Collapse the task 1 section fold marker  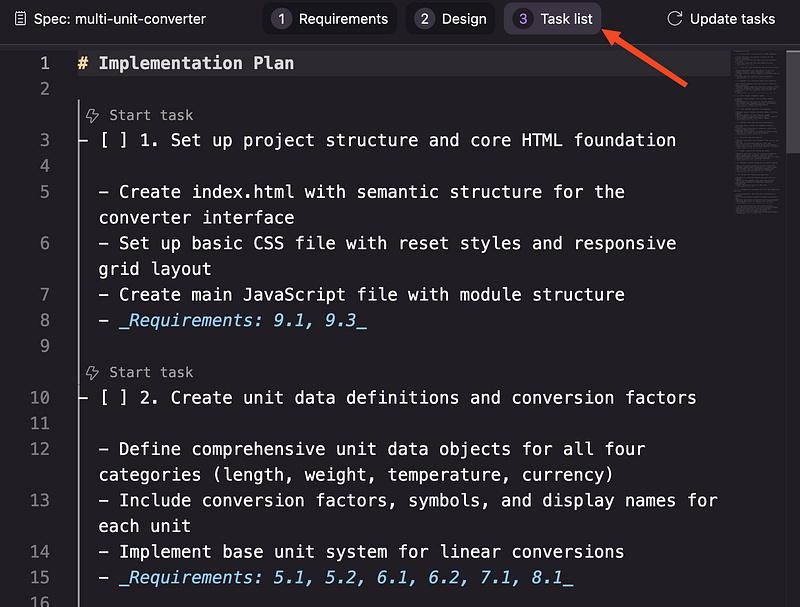tap(83, 140)
